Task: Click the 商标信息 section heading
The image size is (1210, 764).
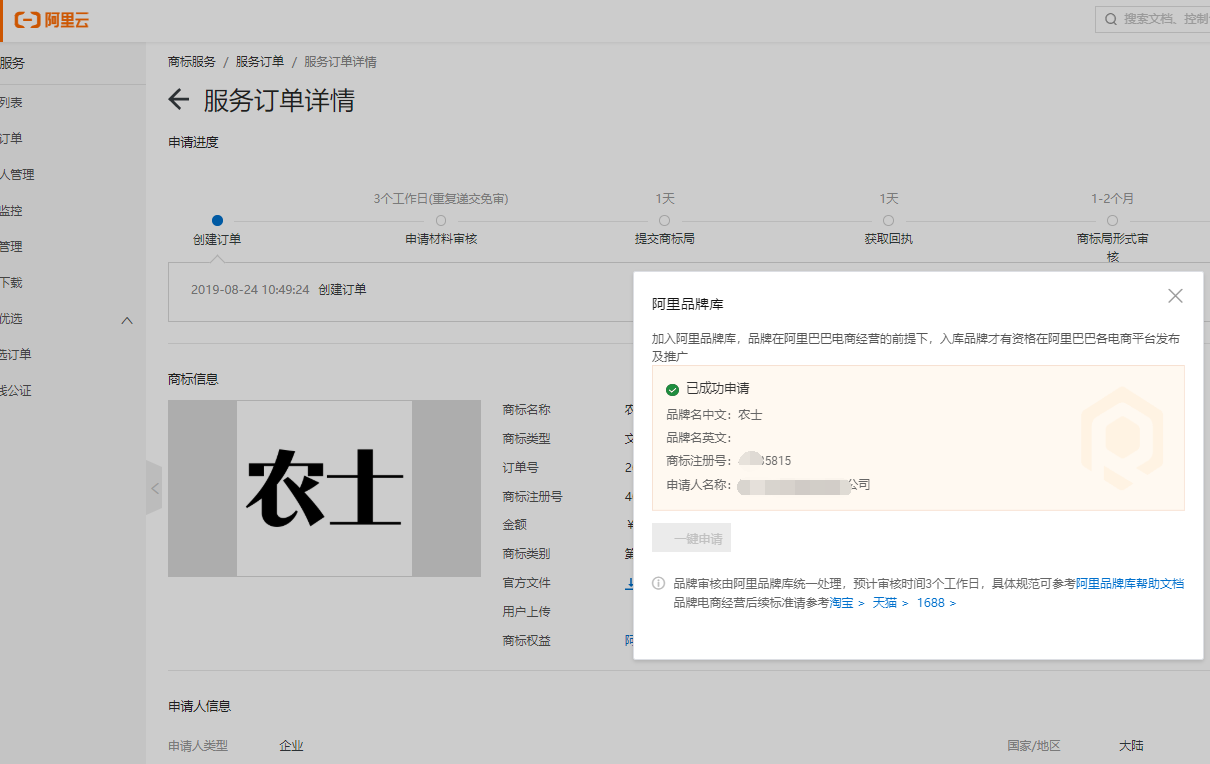Action: pyautogui.click(x=193, y=379)
